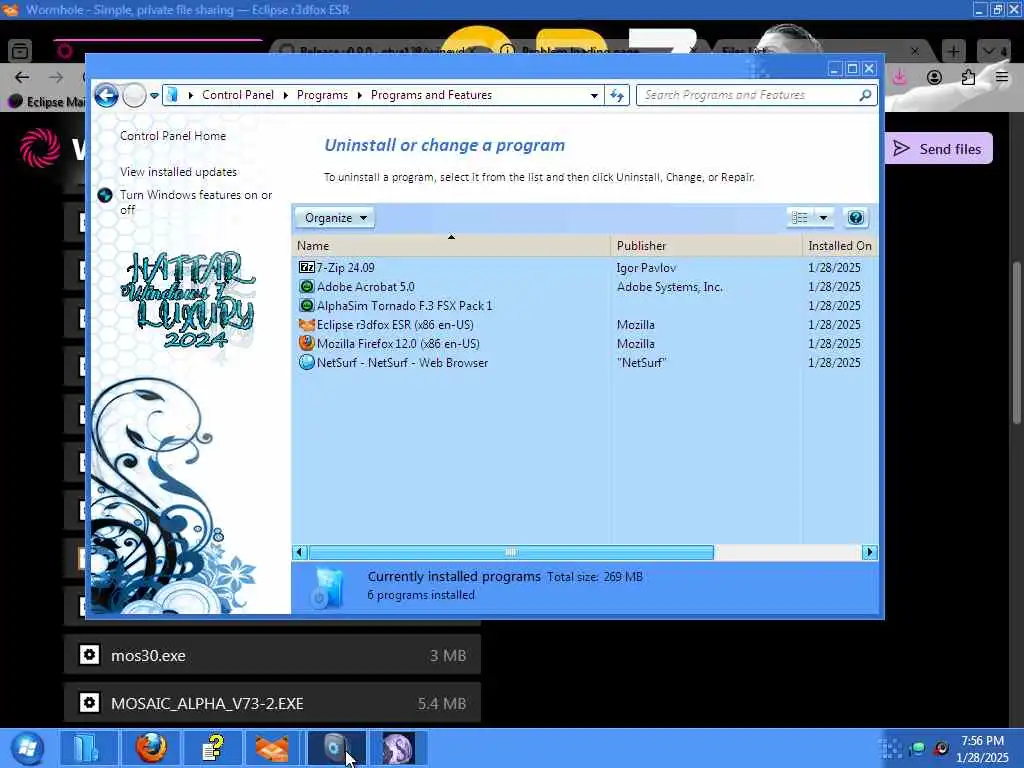Select Programs in the address breadcrumb
Screen dimensions: 1024x768
click(322, 95)
